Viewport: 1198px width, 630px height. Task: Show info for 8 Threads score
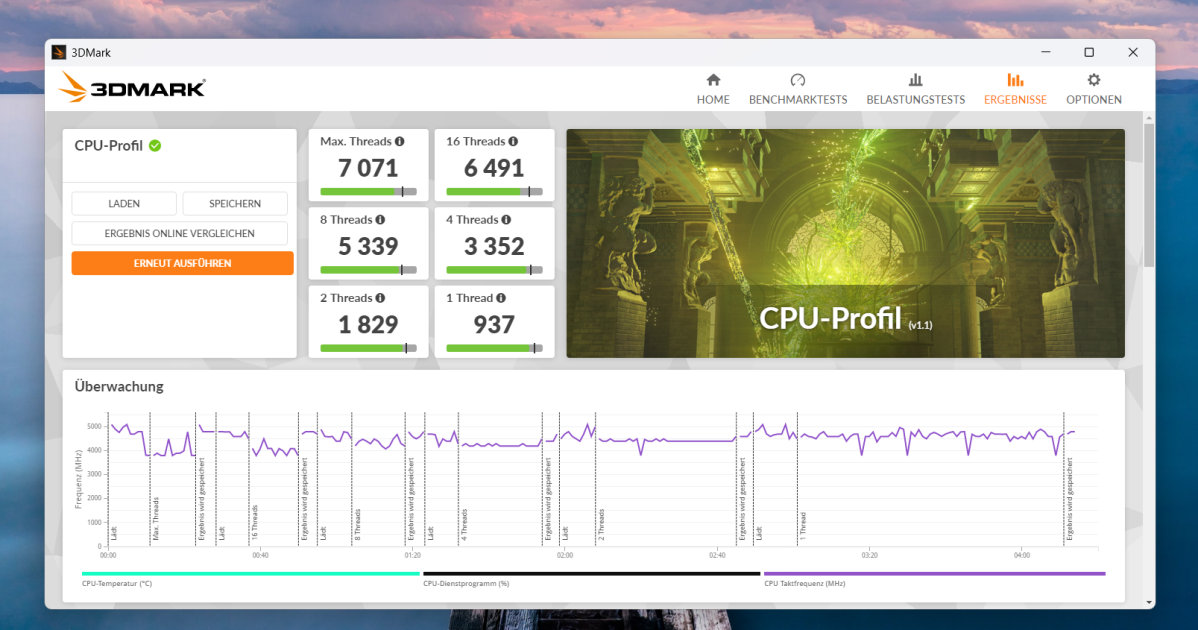tap(380, 220)
